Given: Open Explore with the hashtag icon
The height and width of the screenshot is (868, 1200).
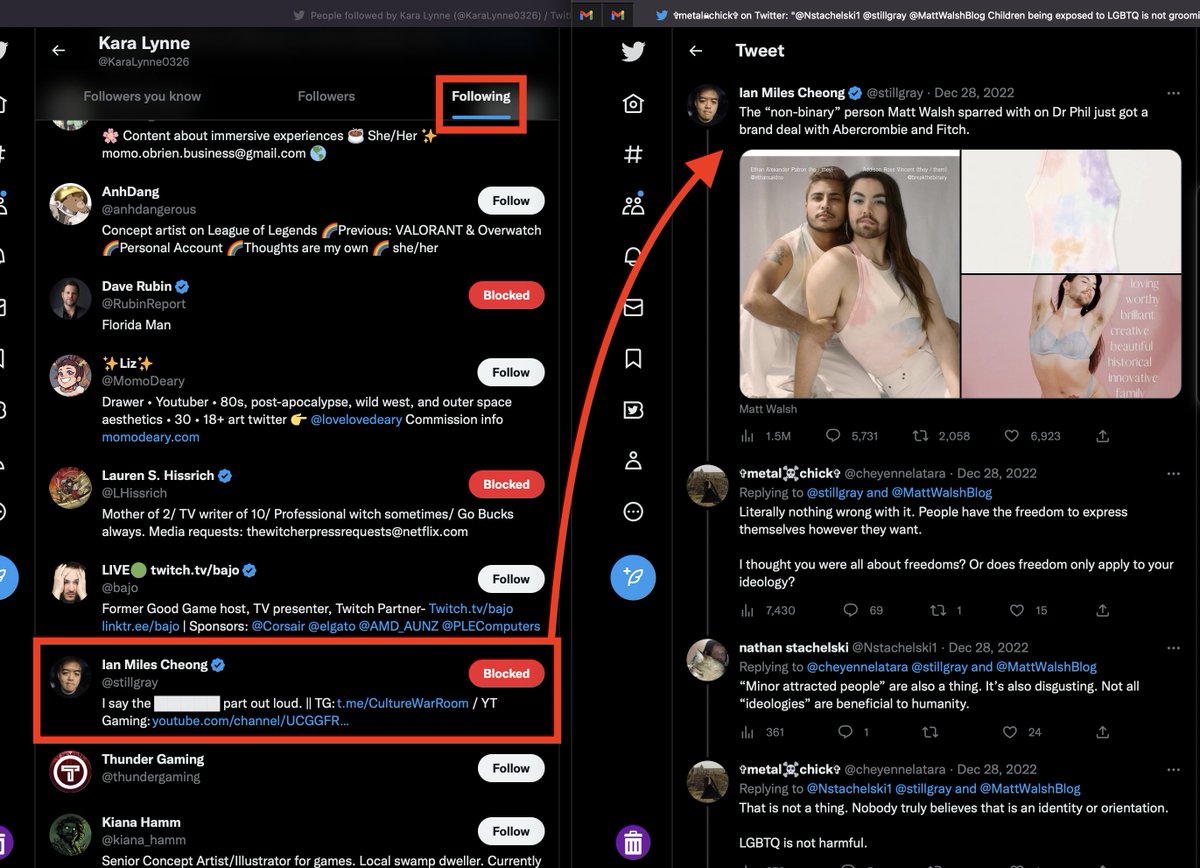Looking at the screenshot, I should (633, 154).
